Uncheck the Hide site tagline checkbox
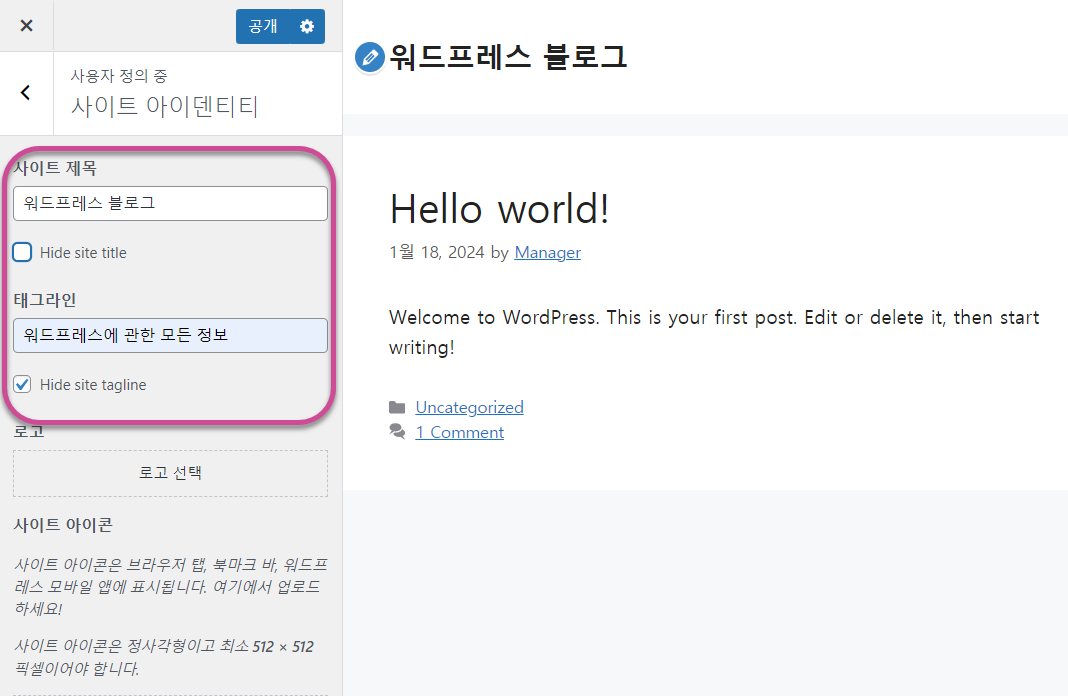The width and height of the screenshot is (1068, 696). [22, 385]
